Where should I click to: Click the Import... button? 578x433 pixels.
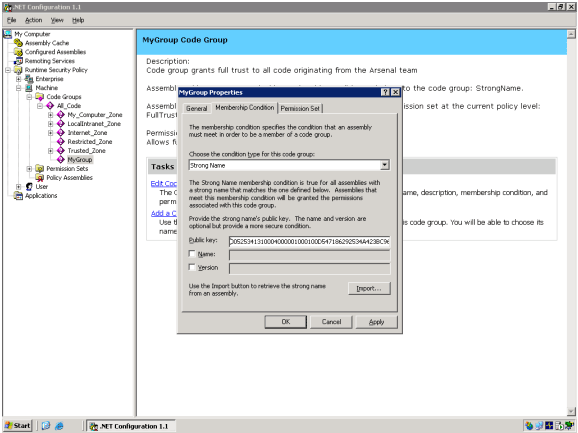369,288
